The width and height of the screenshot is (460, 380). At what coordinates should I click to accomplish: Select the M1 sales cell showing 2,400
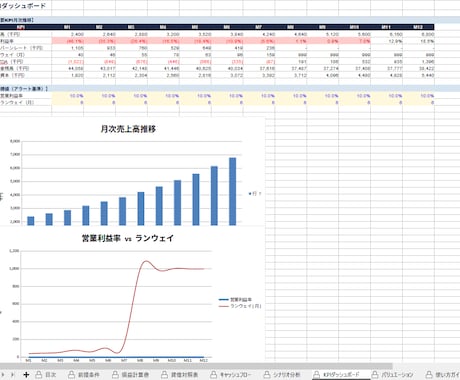tap(68, 34)
